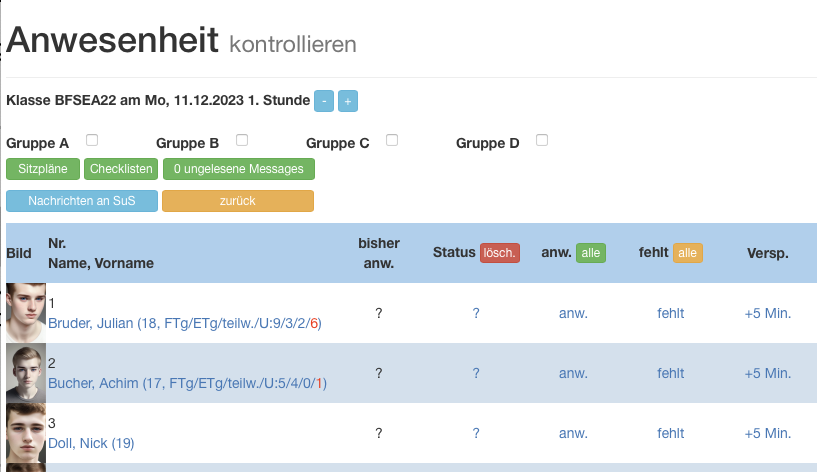Increase the lesson with plus button

348,101
